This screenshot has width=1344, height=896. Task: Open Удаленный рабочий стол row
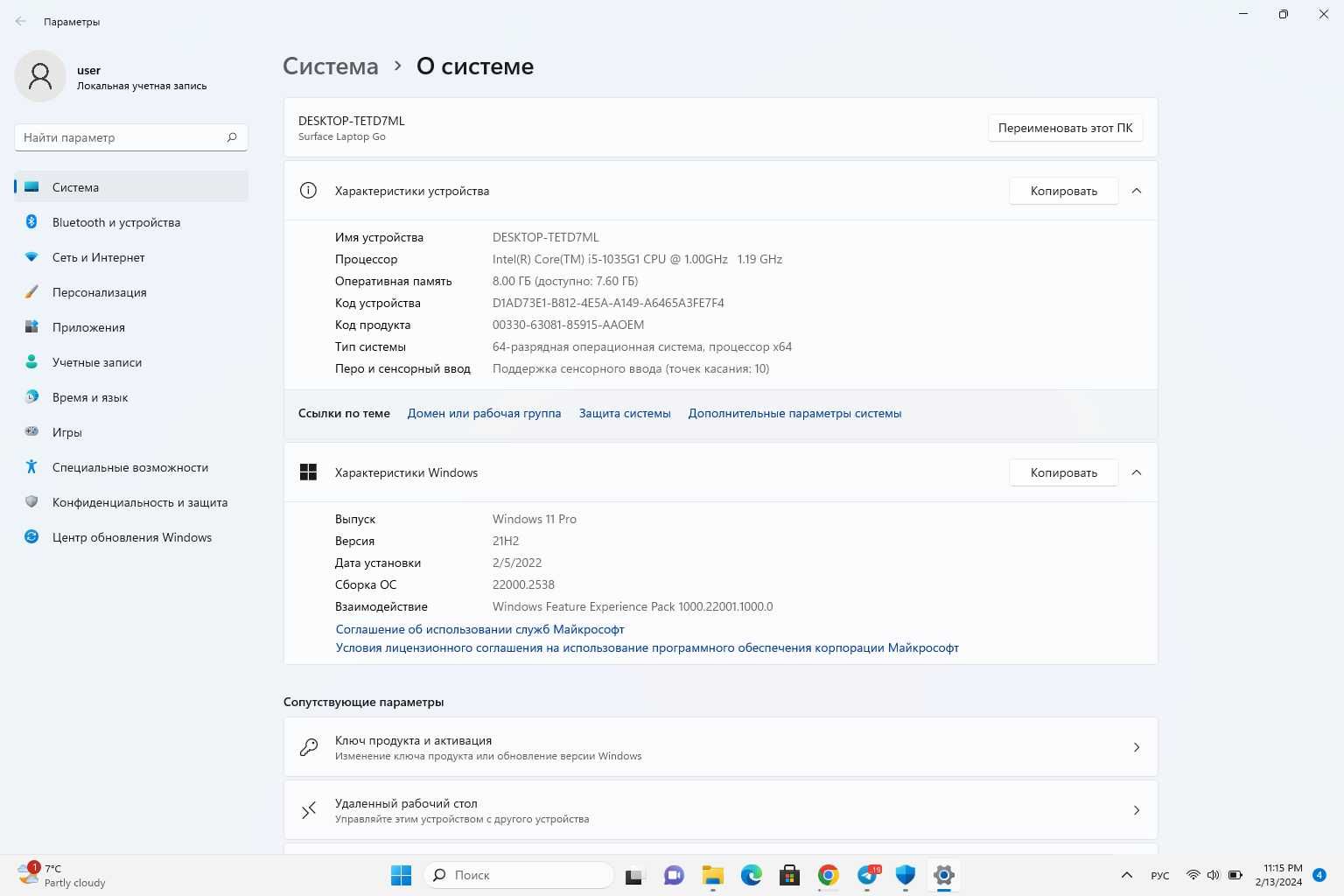(x=720, y=810)
